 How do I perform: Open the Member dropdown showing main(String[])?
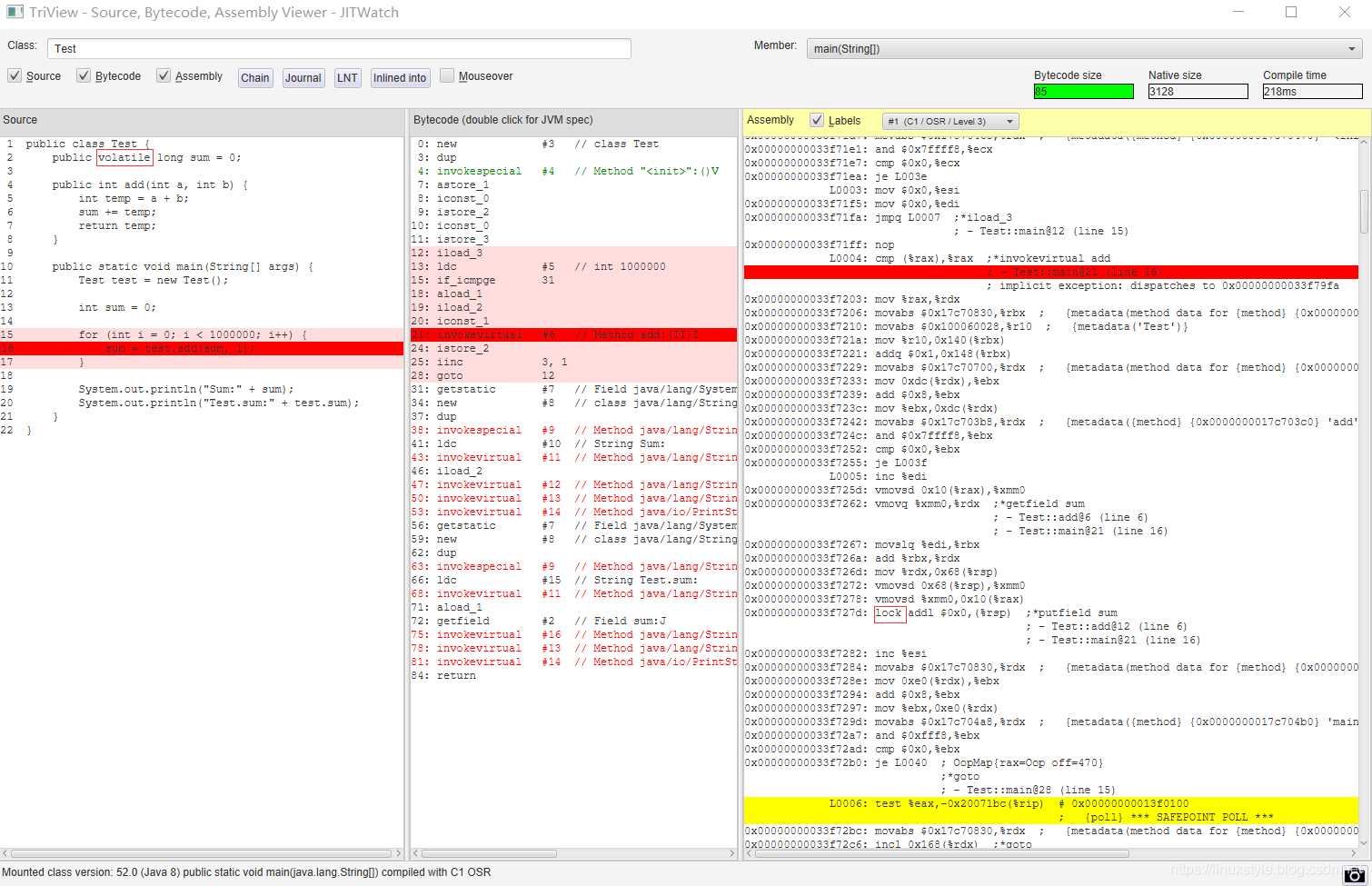(1085, 48)
